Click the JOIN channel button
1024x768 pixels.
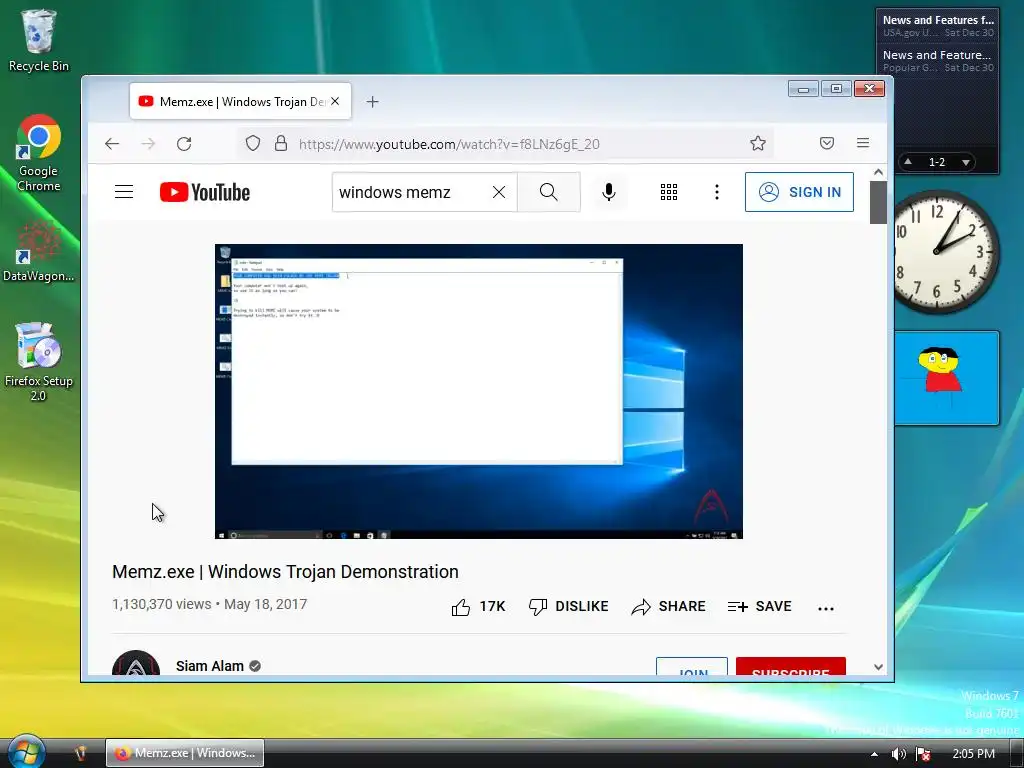[692, 667]
